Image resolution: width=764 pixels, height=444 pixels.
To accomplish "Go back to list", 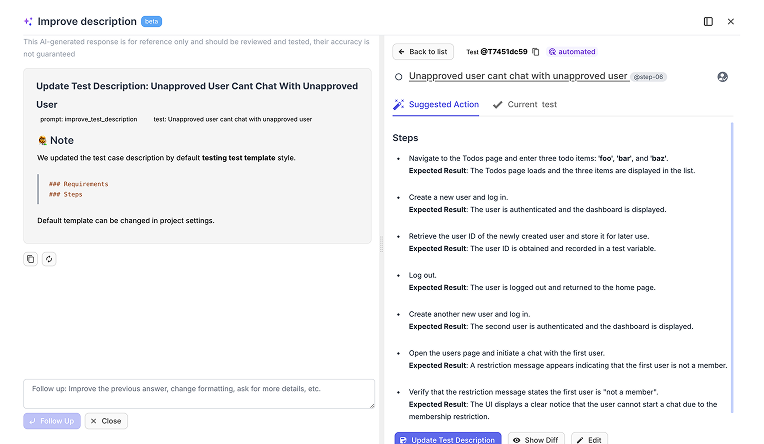I will 422,52.
